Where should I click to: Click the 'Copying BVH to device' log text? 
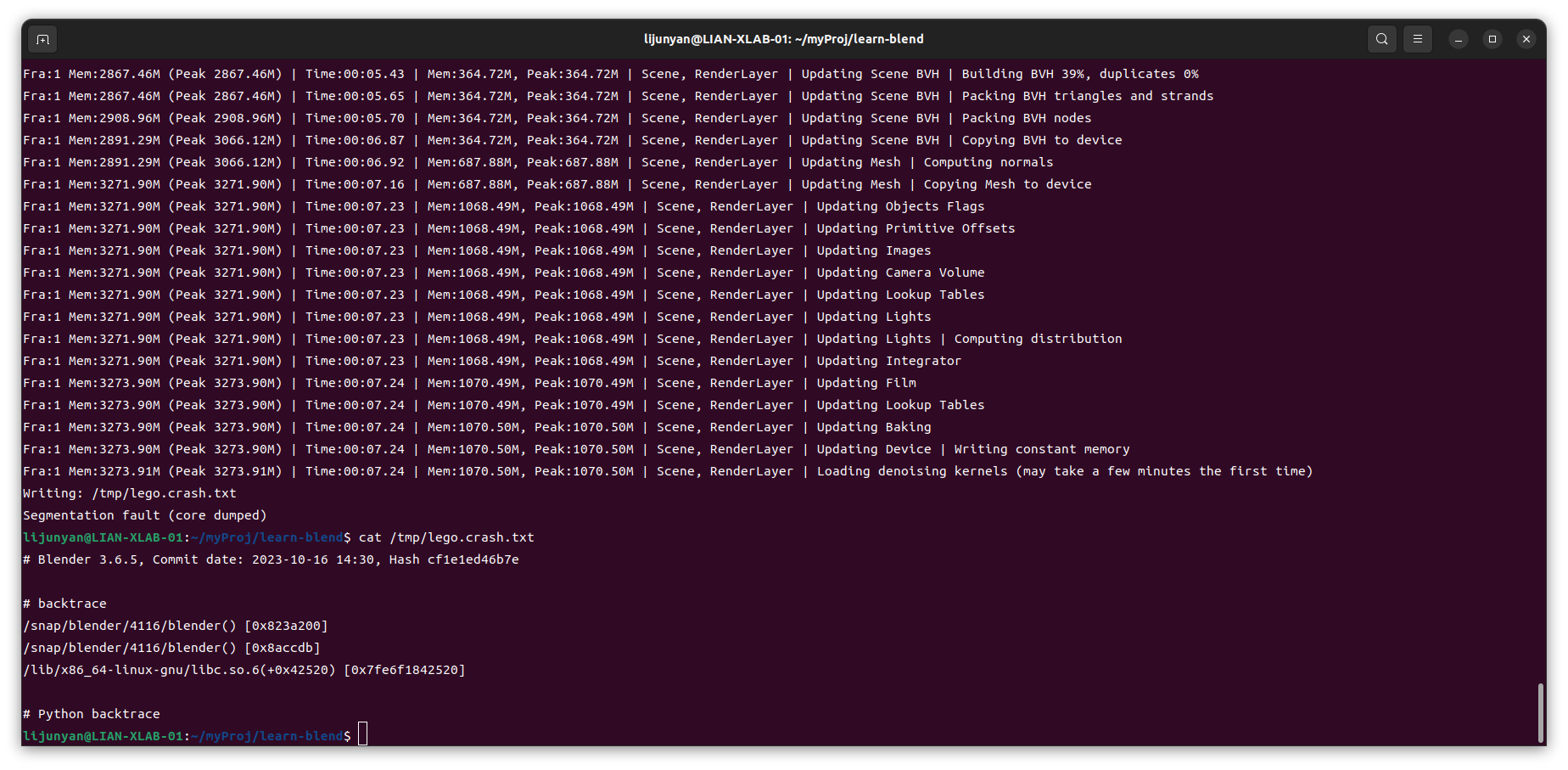pyautogui.click(x=1042, y=140)
